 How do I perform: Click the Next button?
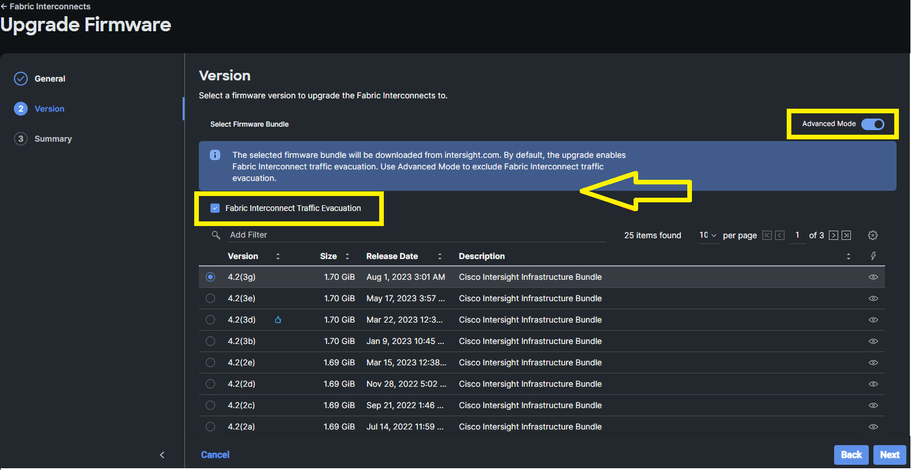pos(890,455)
